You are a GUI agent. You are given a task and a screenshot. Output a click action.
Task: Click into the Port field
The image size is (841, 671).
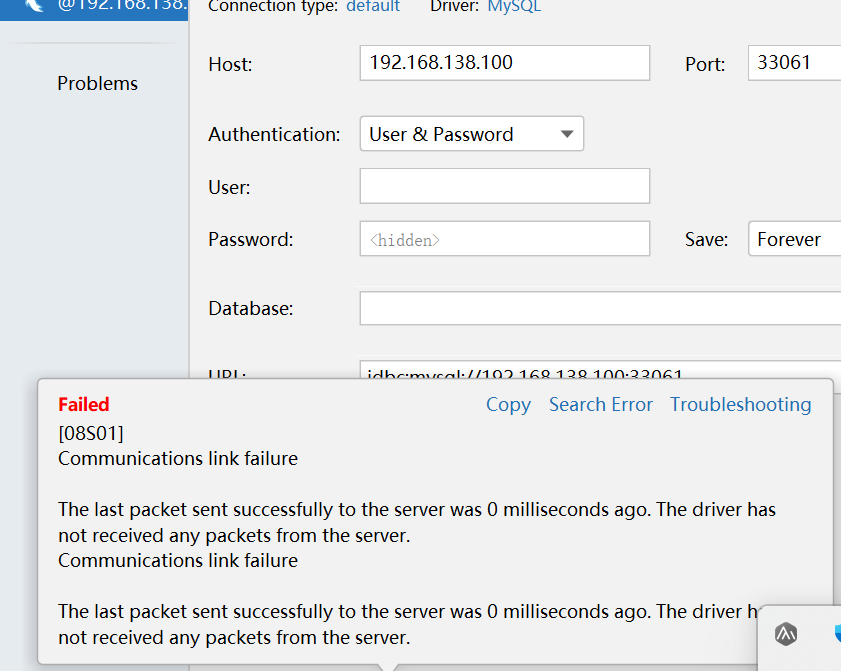click(793, 63)
